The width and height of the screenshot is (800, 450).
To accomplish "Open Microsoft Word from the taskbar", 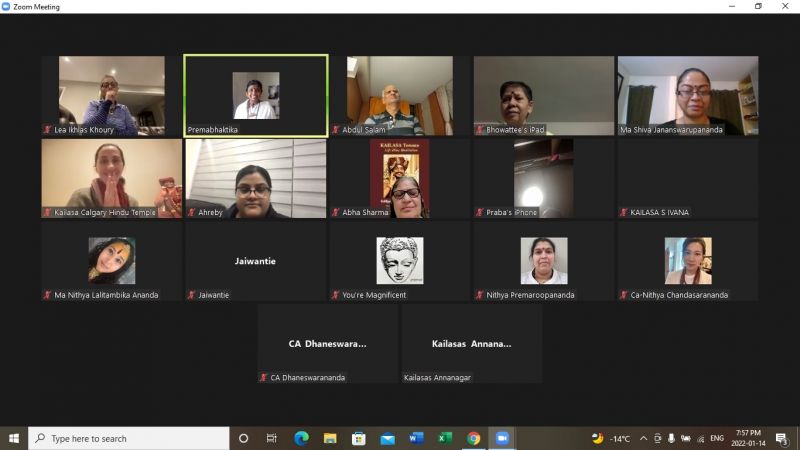I will pos(416,438).
